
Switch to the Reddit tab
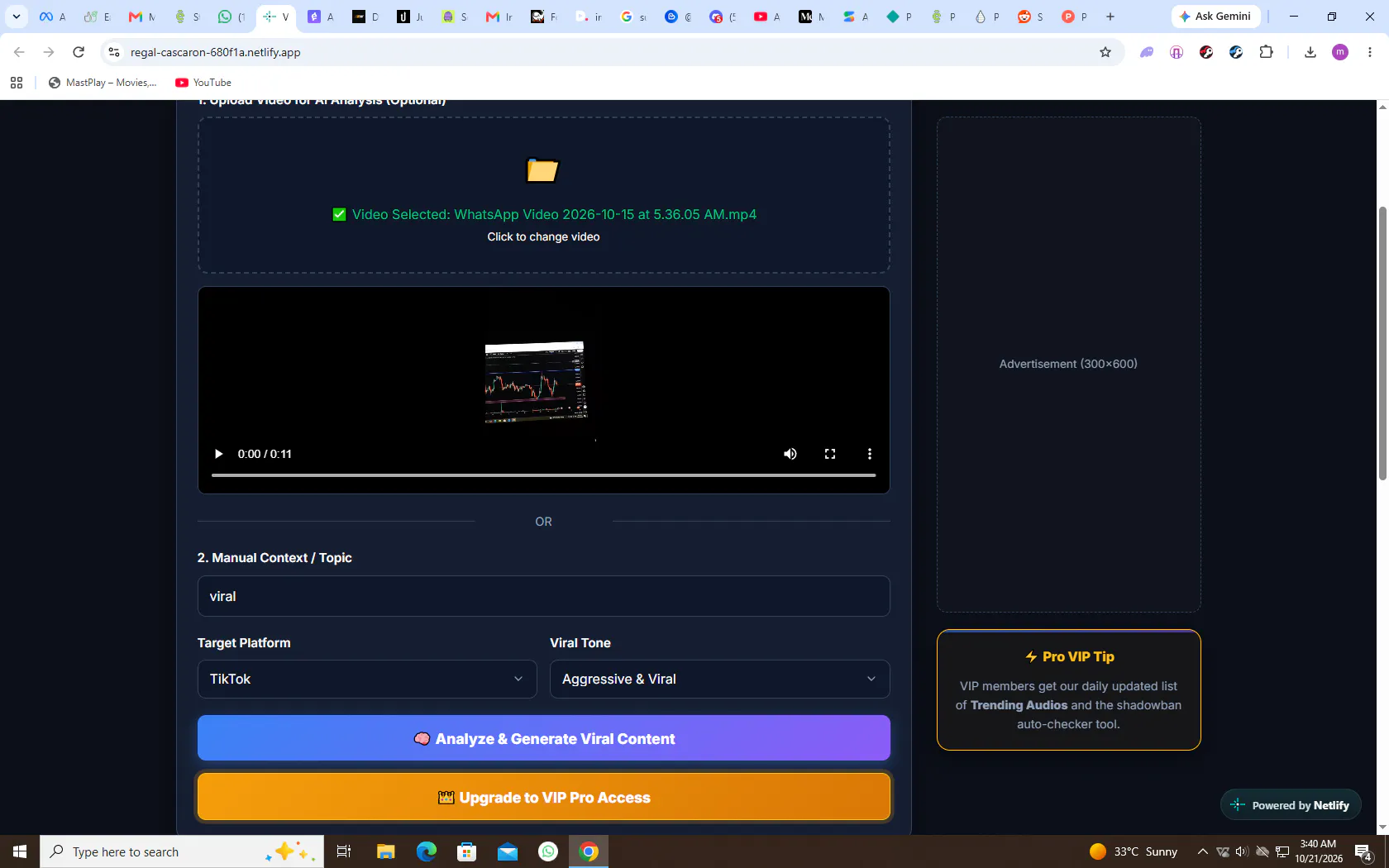click(x=1030, y=17)
